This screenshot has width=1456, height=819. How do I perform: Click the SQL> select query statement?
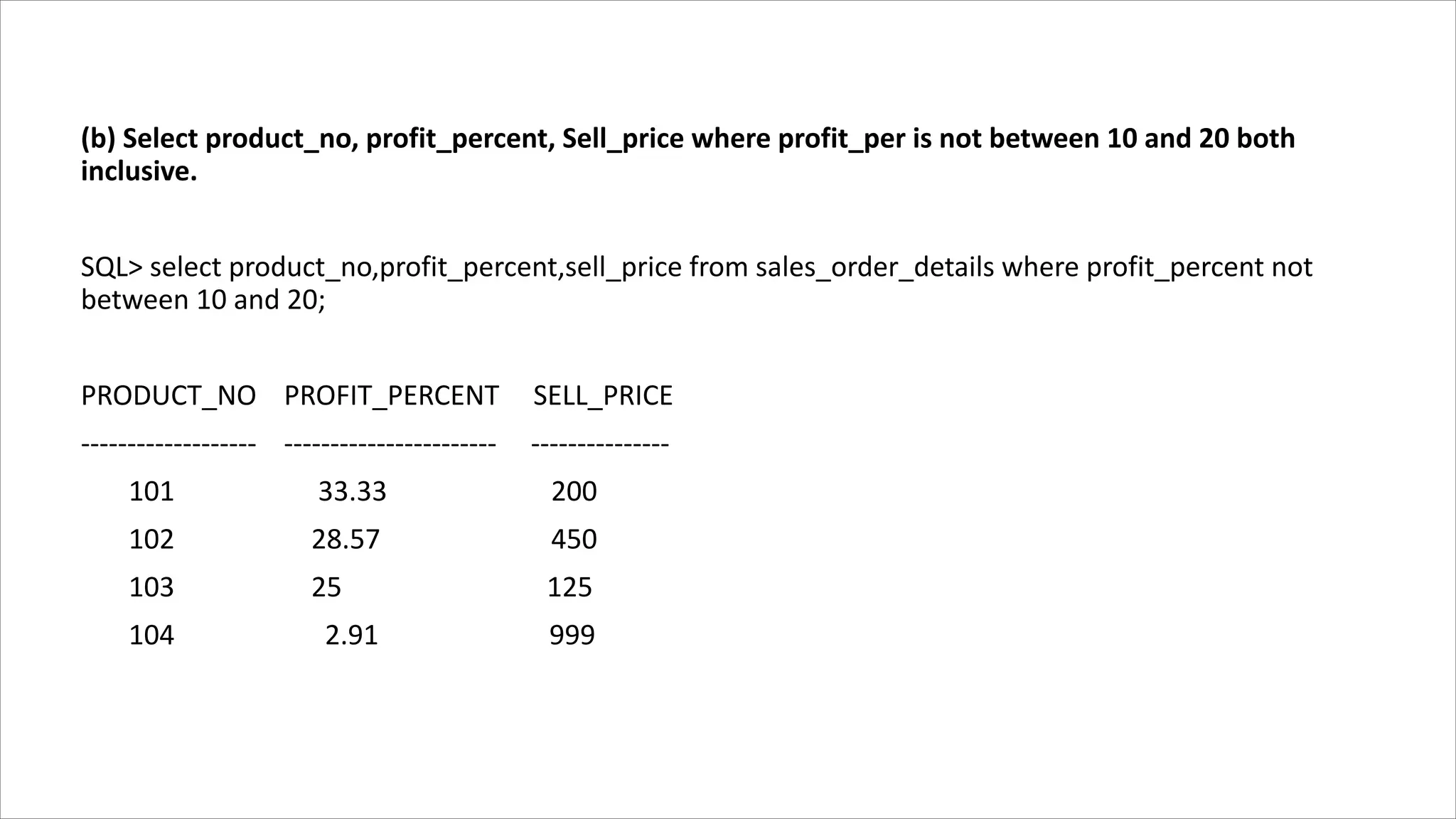(x=695, y=283)
